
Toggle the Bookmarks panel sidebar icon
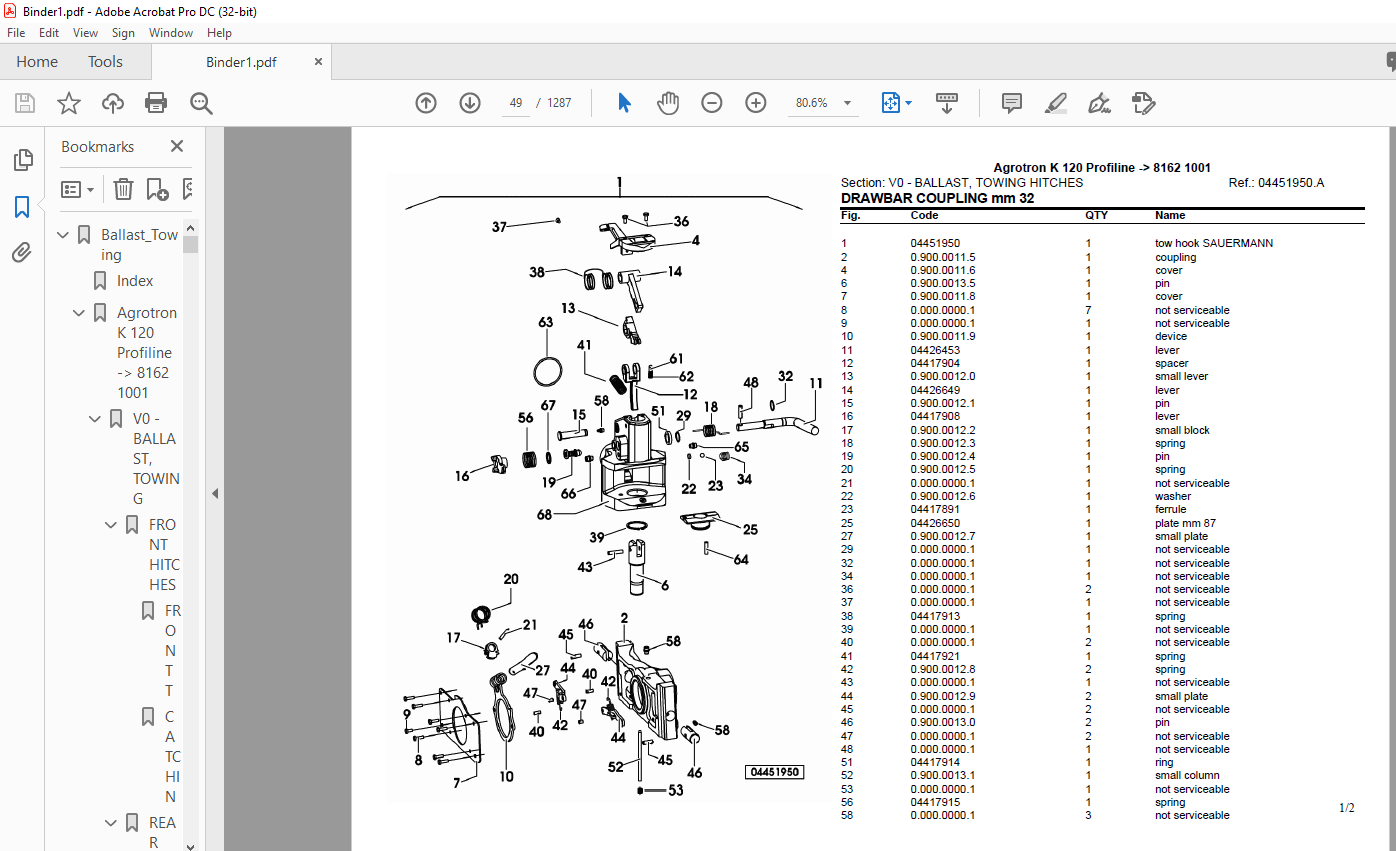point(22,207)
